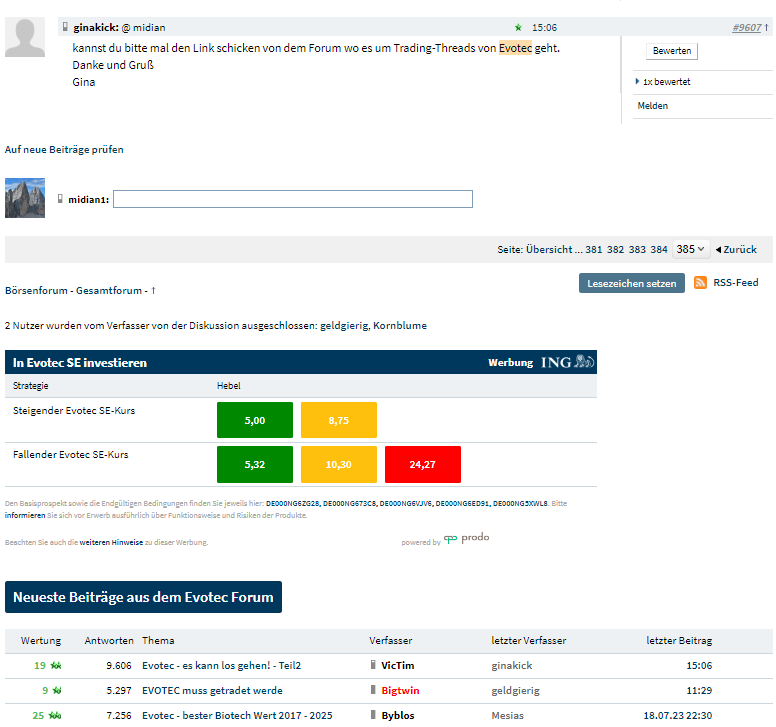Click the Antworten column header
Screen dimensions: 776x727
click(109, 640)
